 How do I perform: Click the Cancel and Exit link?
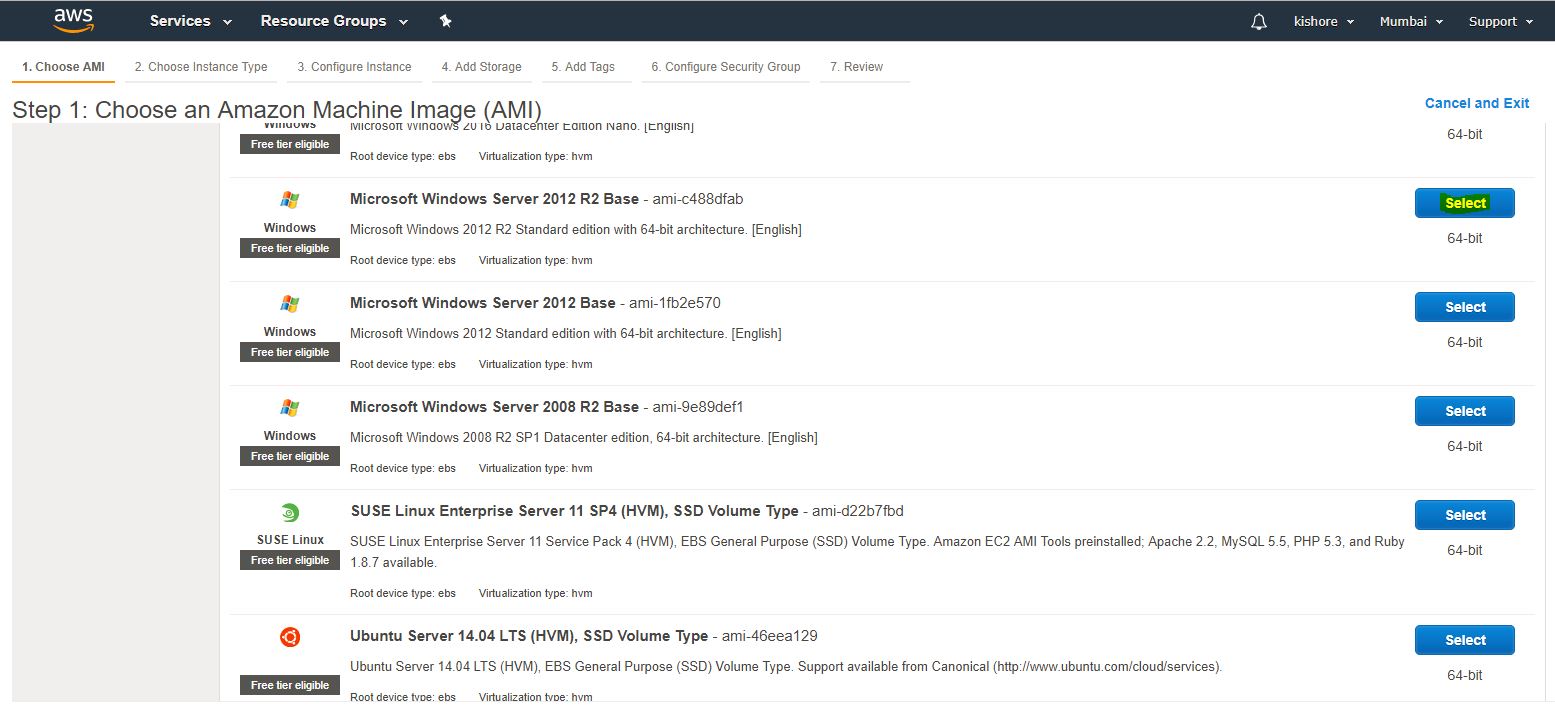coord(1476,103)
